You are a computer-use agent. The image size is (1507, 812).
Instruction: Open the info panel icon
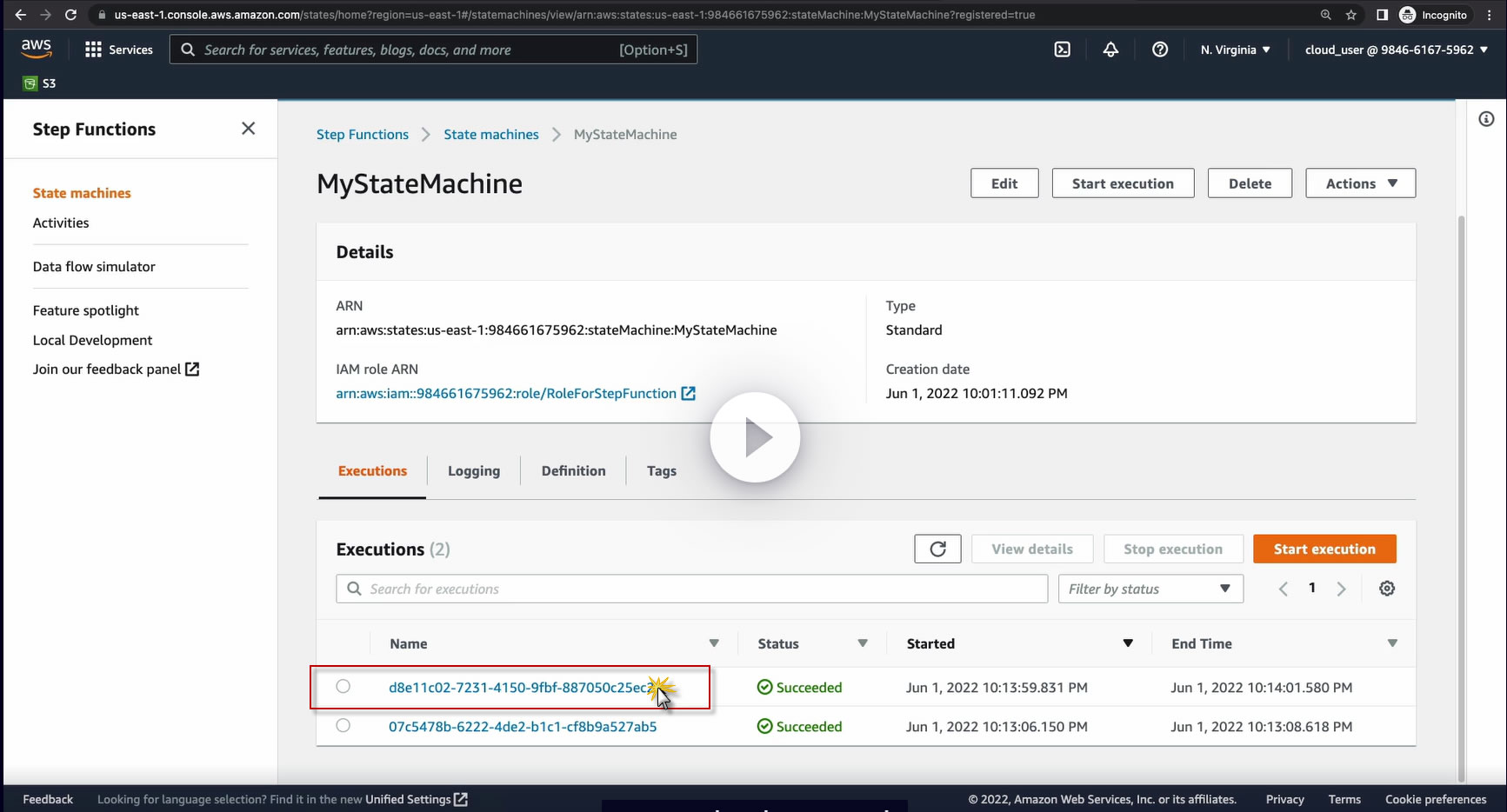click(x=1486, y=119)
